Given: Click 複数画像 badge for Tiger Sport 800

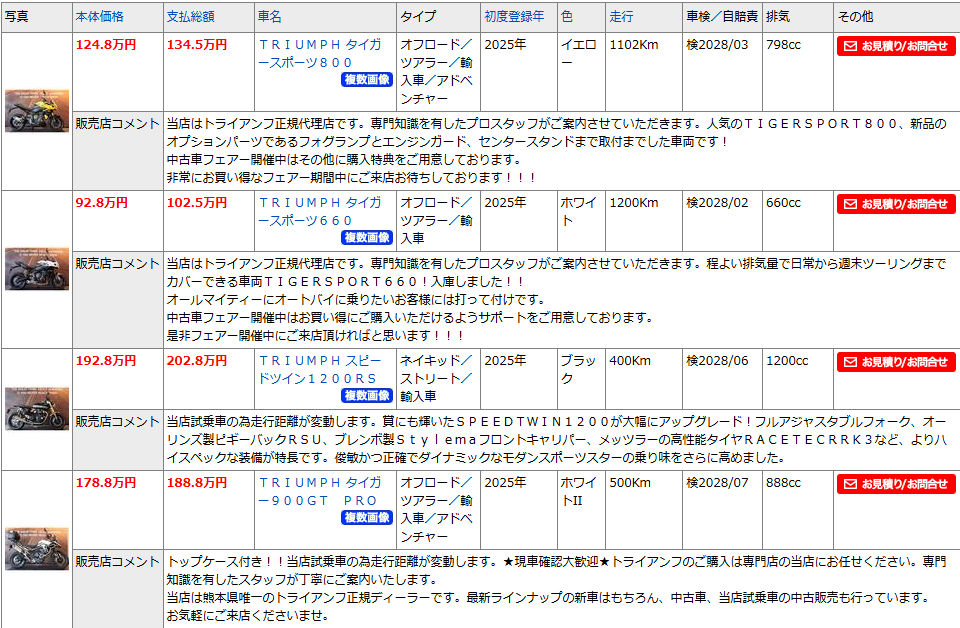Looking at the screenshot, I should 366,80.
